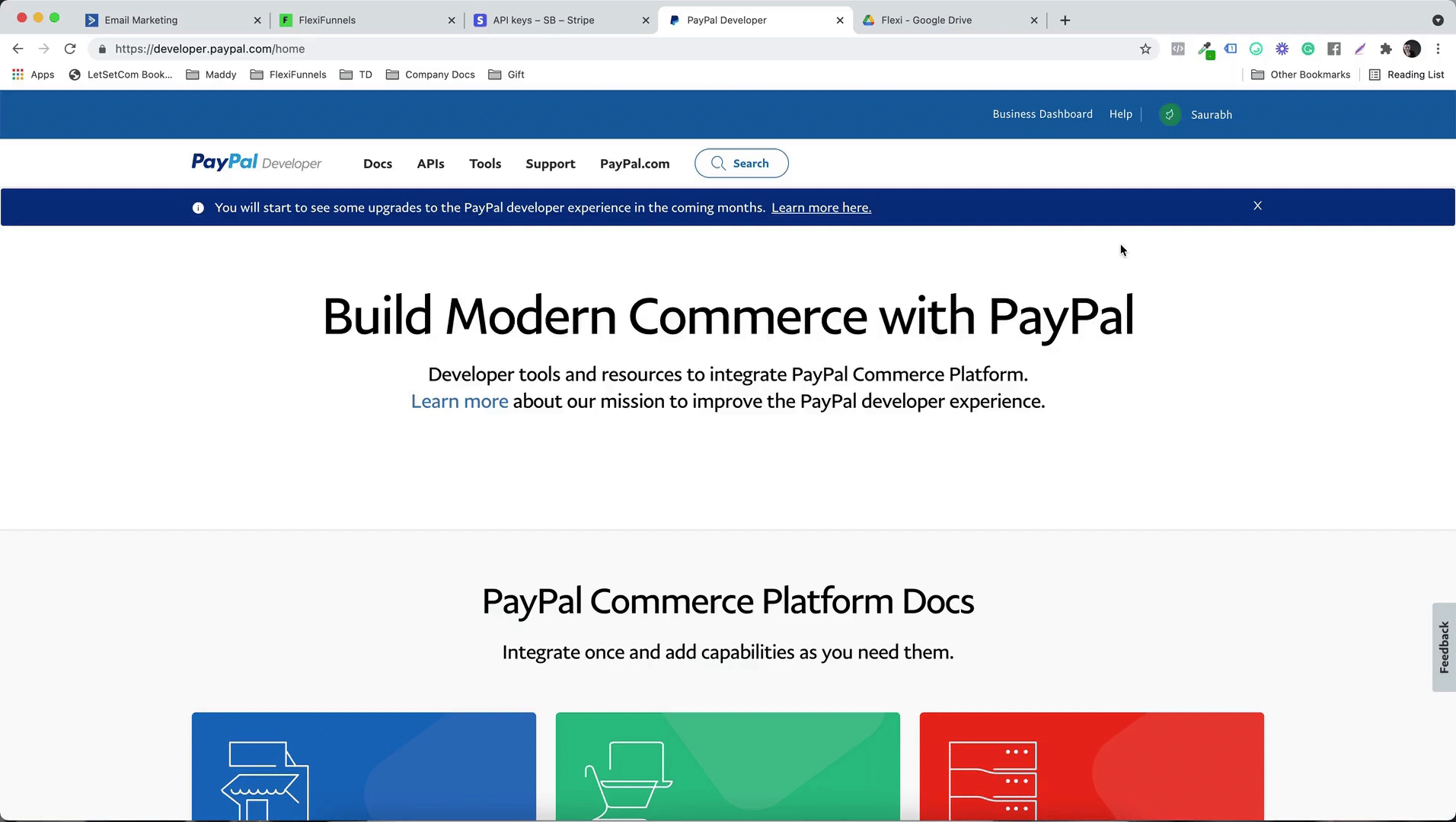Image resolution: width=1456 pixels, height=822 pixels.
Task: Open the Apps shortcut in bookmarks bar
Action: point(34,75)
